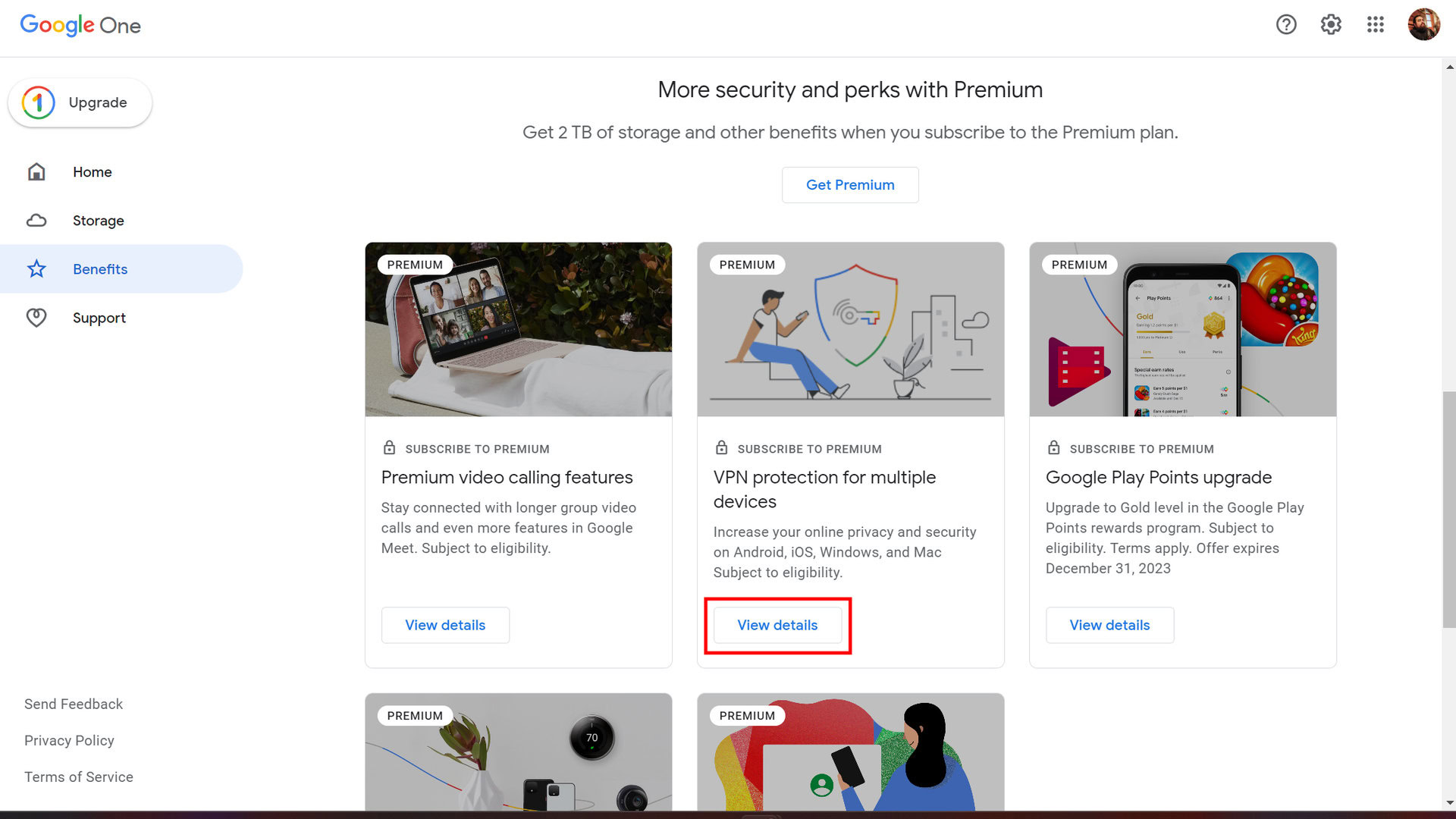Click the Upgrade button

[80, 102]
